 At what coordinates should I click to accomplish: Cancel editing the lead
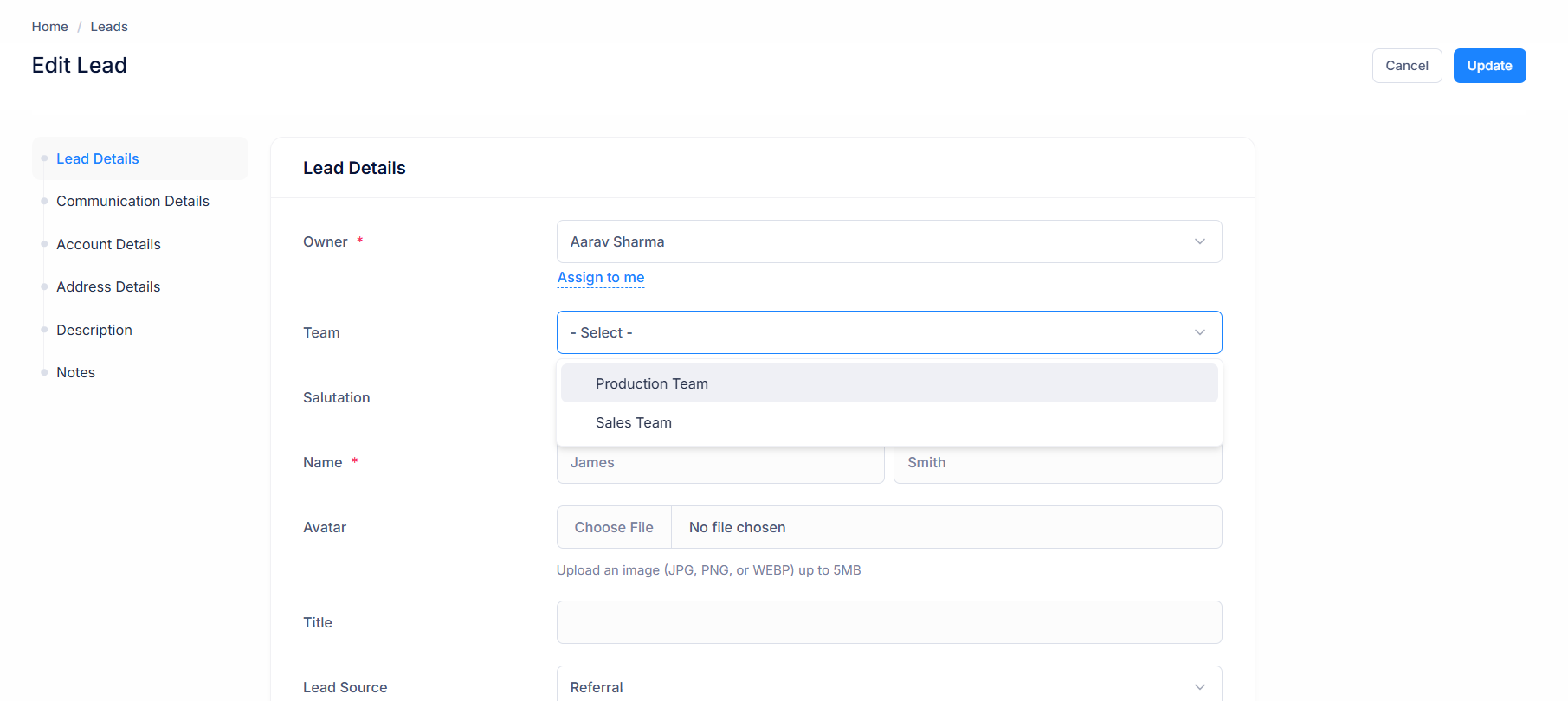(x=1407, y=66)
